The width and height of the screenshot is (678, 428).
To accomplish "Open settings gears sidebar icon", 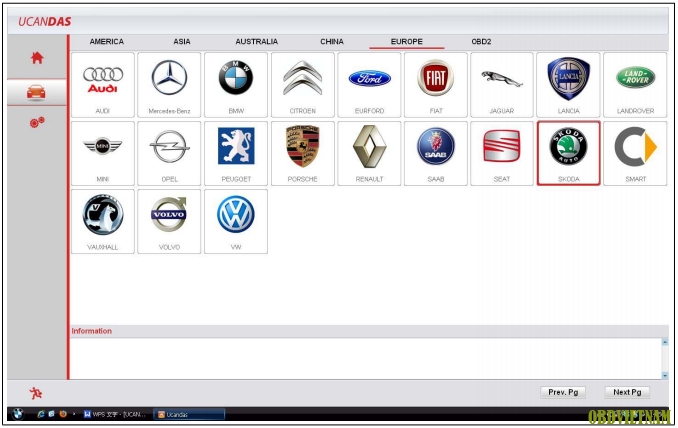I will tap(37, 123).
